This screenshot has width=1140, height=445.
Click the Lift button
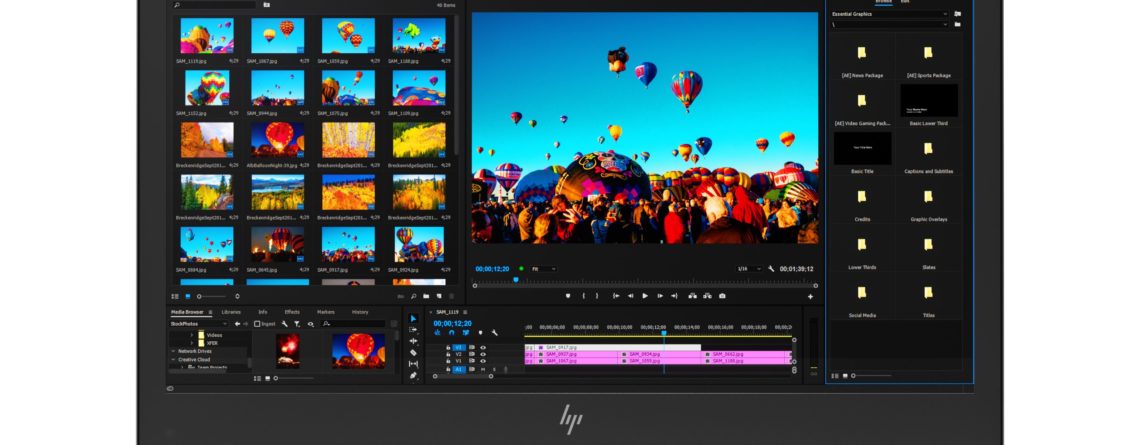pos(692,296)
